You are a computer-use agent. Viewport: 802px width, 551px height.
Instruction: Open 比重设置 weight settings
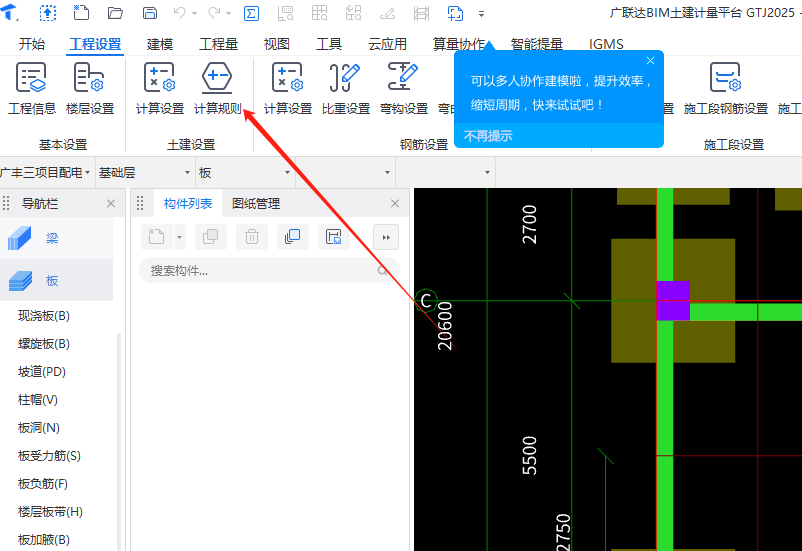pyautogui.click(x=346, y=88)
